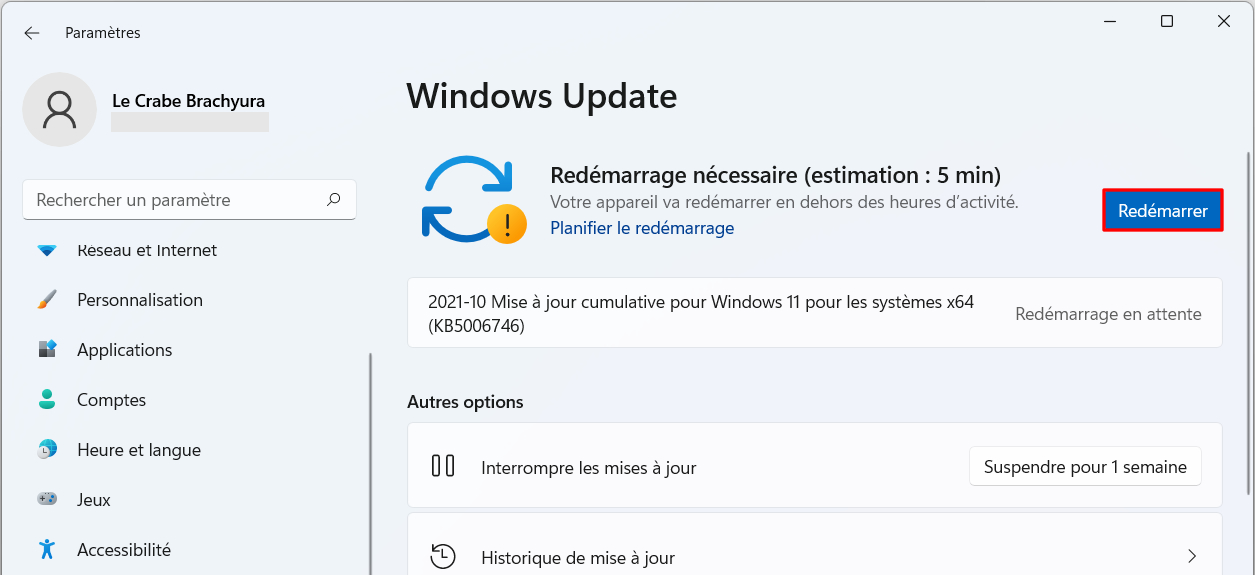Image resolution: width=1255 pixels, height=575 pixels.
Task: Click the Windows Update sync warning icon
Action: 474,200
